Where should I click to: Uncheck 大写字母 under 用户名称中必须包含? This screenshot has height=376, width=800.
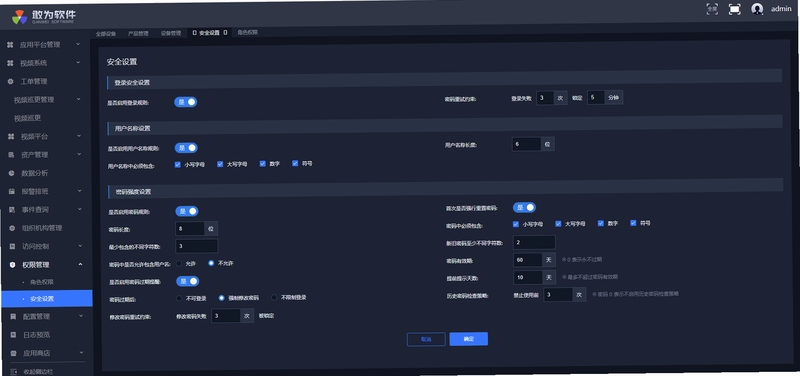click(x=220, y=164)
